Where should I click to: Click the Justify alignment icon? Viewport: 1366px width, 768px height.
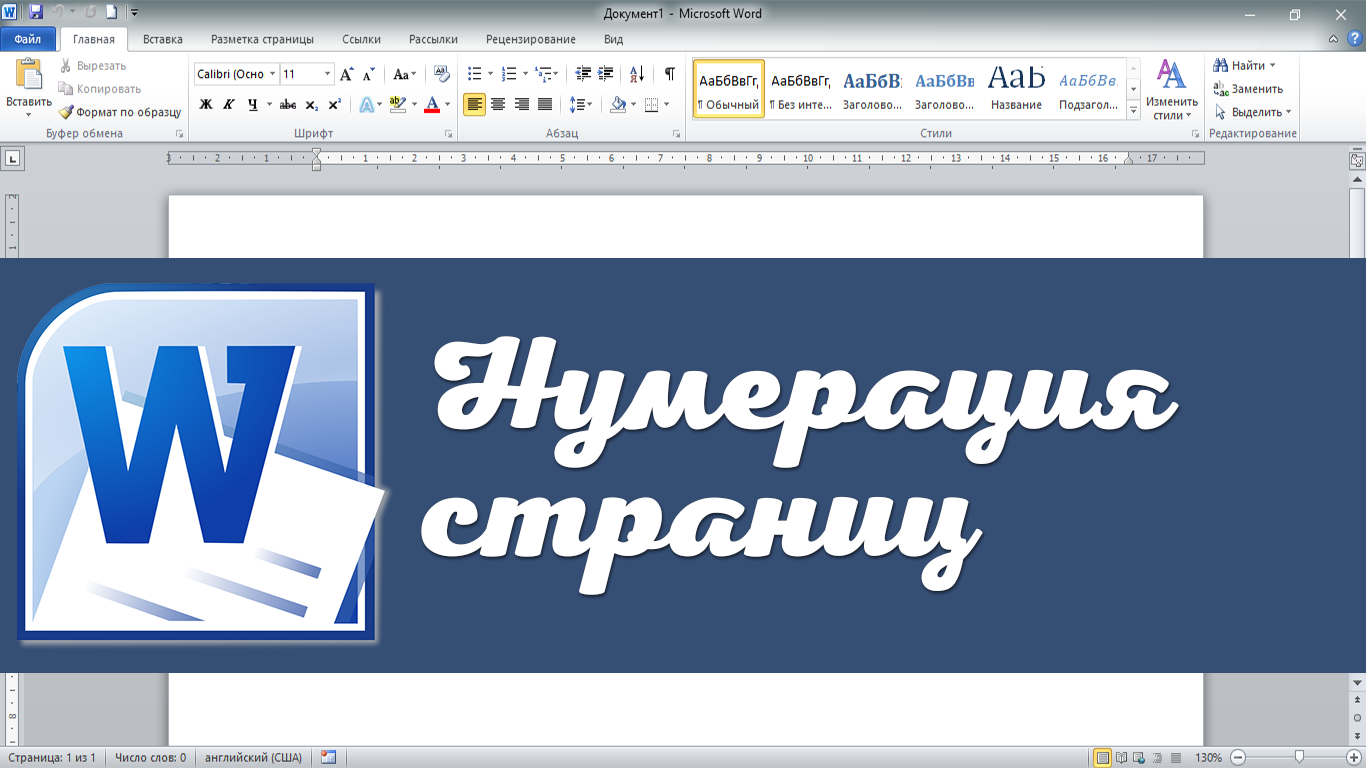pos(545,104)
